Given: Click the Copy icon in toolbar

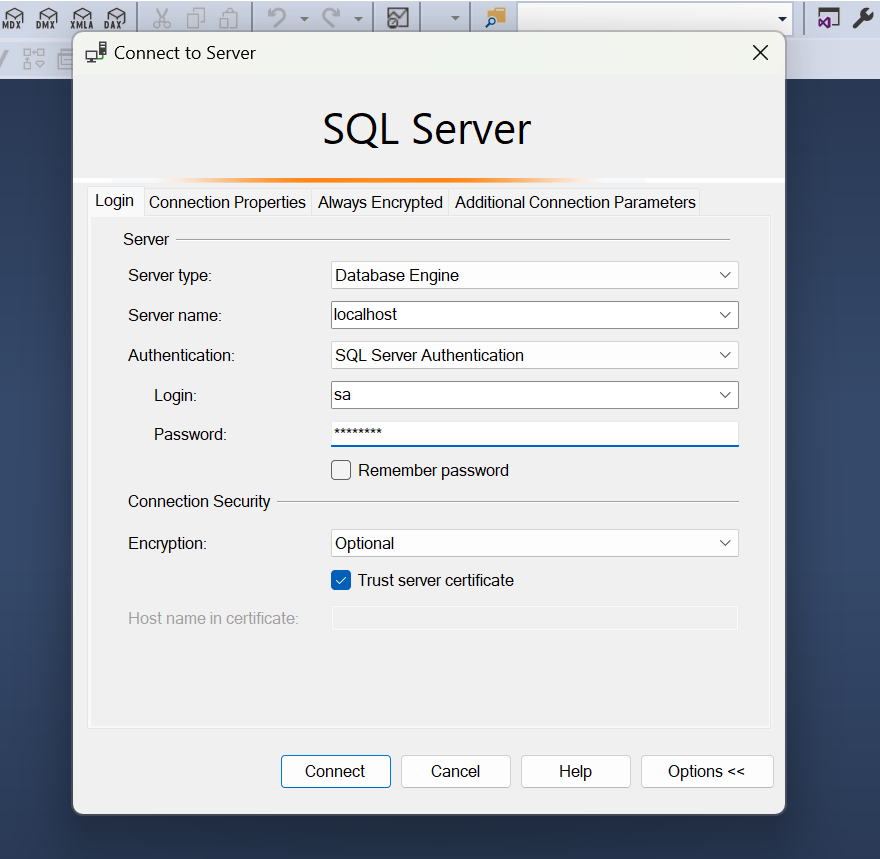Looking at the screenshot, I should [x=195, y=18].
